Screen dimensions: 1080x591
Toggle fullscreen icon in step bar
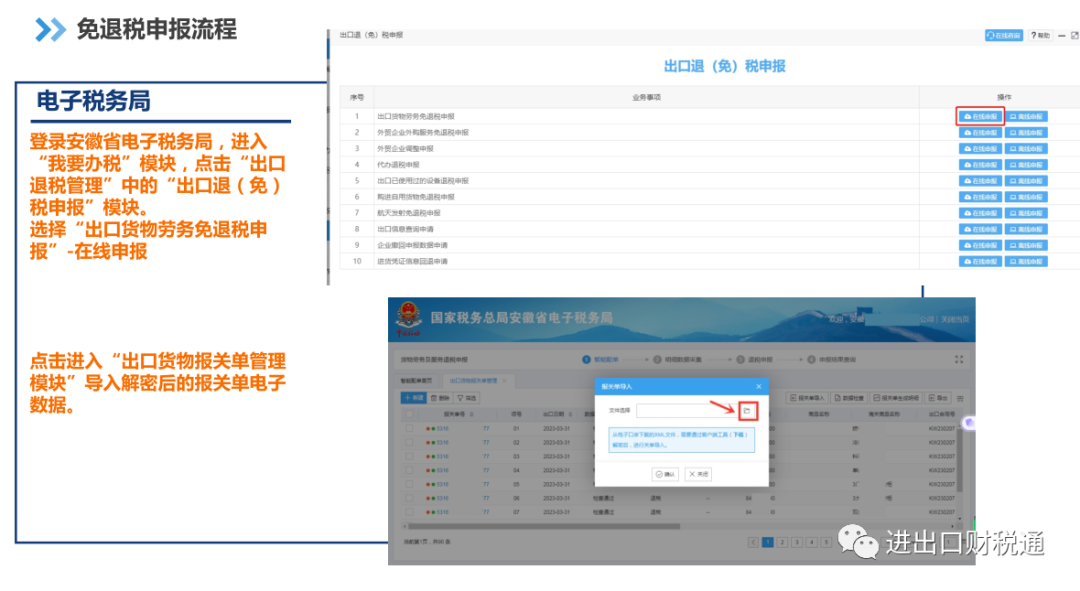[x=959, y=360]
